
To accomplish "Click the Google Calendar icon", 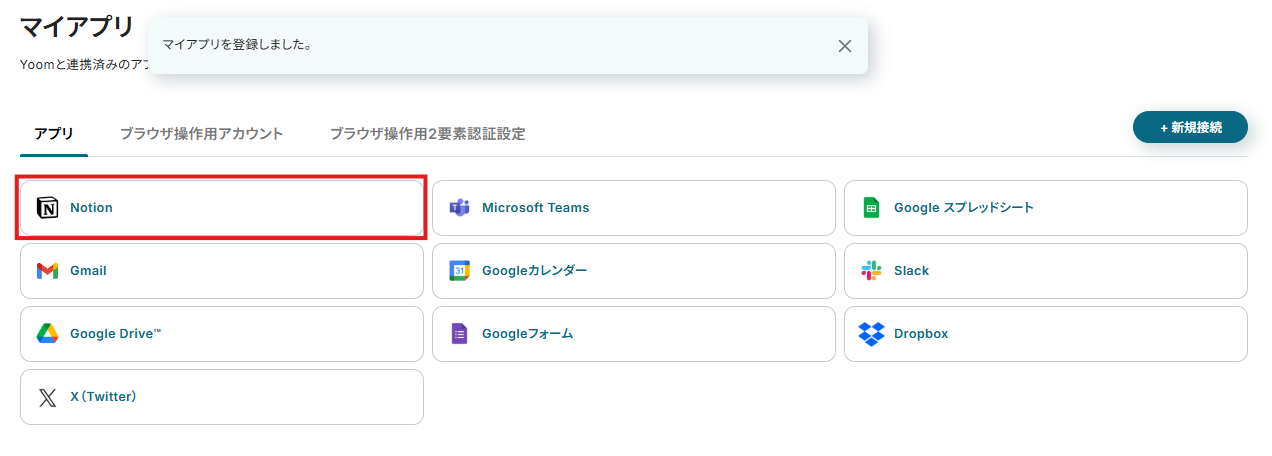I will pos(459,271).
